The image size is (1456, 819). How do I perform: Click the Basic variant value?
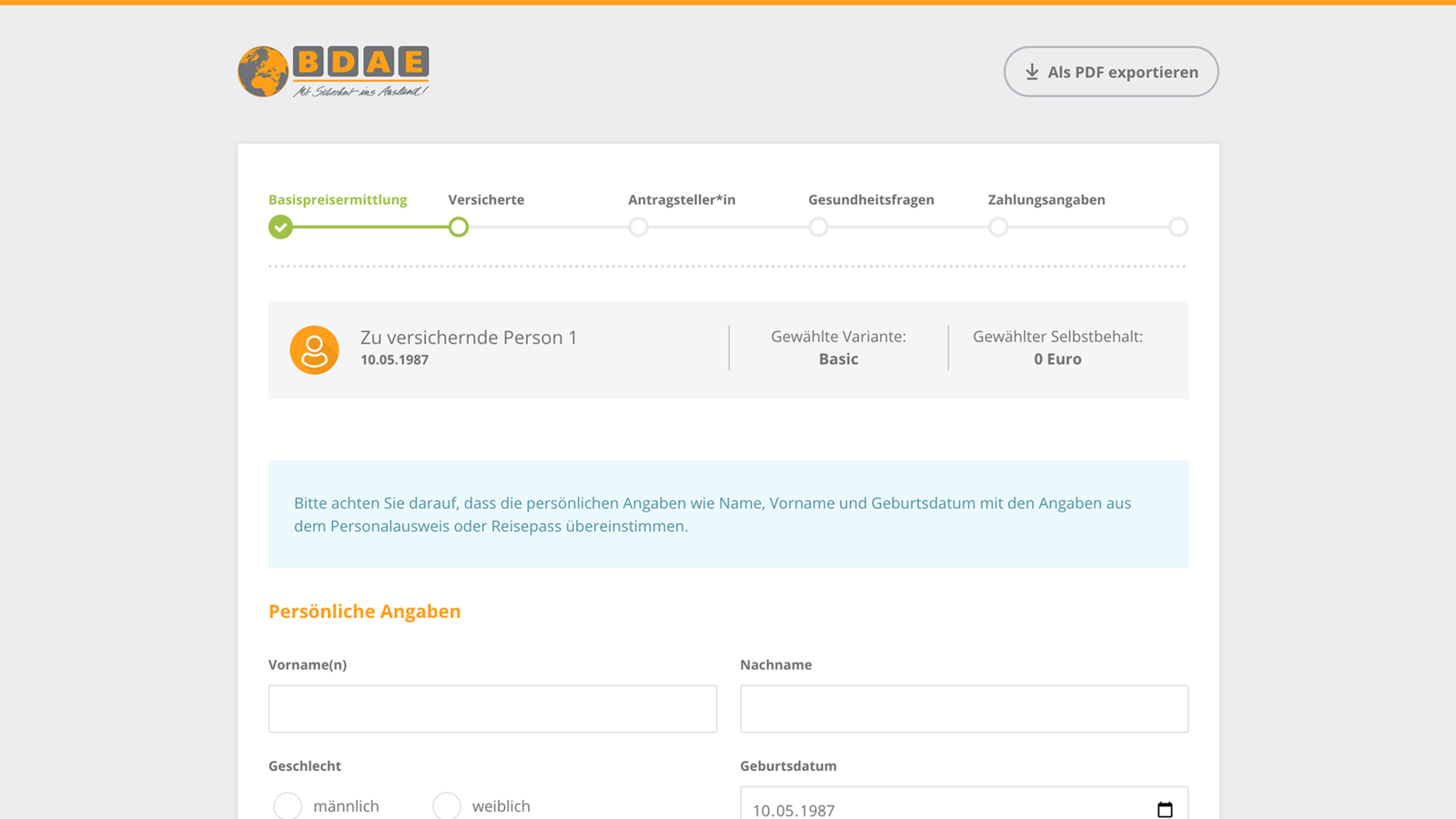coord(838,359)
